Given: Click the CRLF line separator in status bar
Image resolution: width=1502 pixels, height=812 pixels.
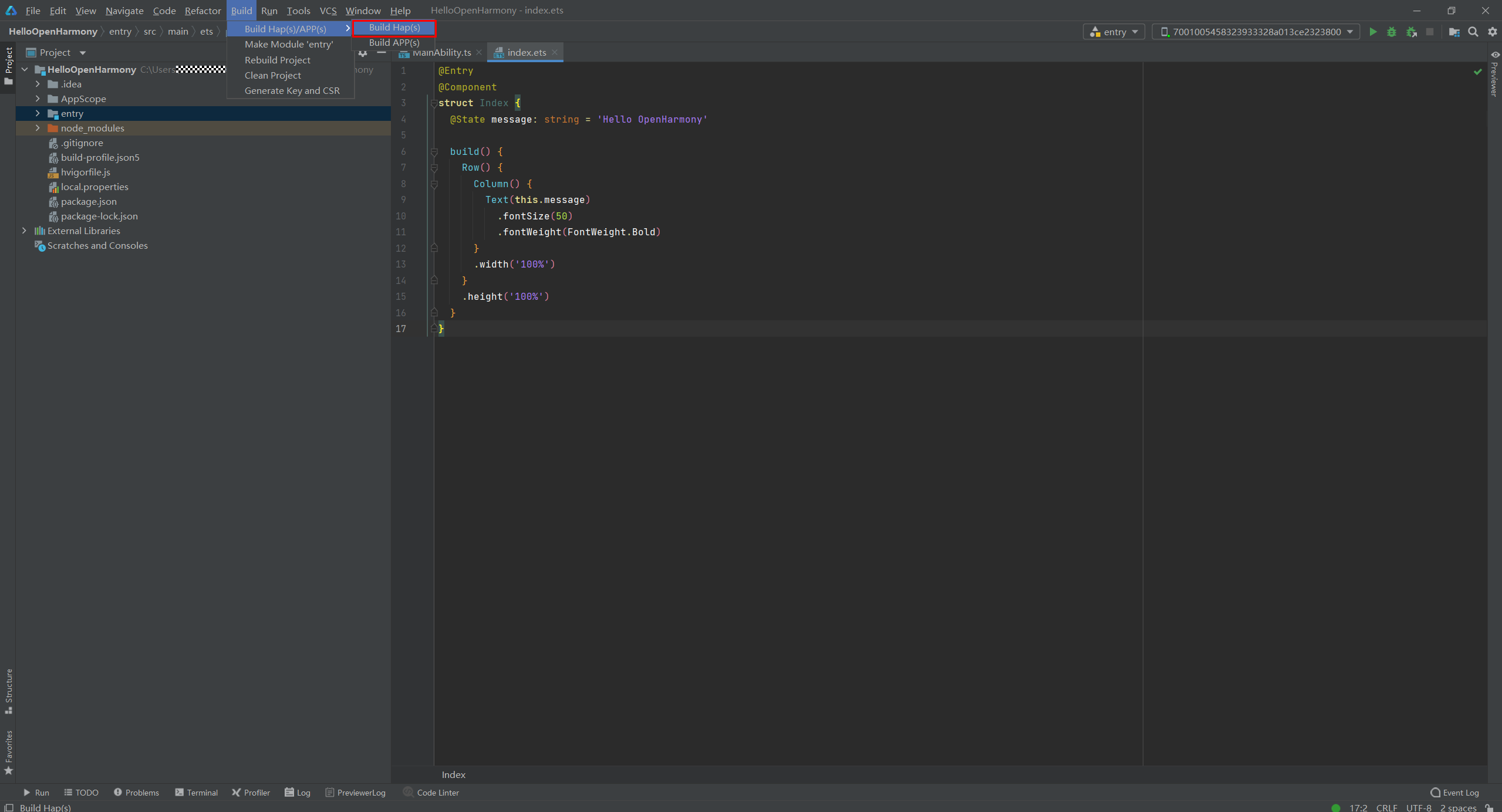Looking at the screenshot, I should (1386, 808).
